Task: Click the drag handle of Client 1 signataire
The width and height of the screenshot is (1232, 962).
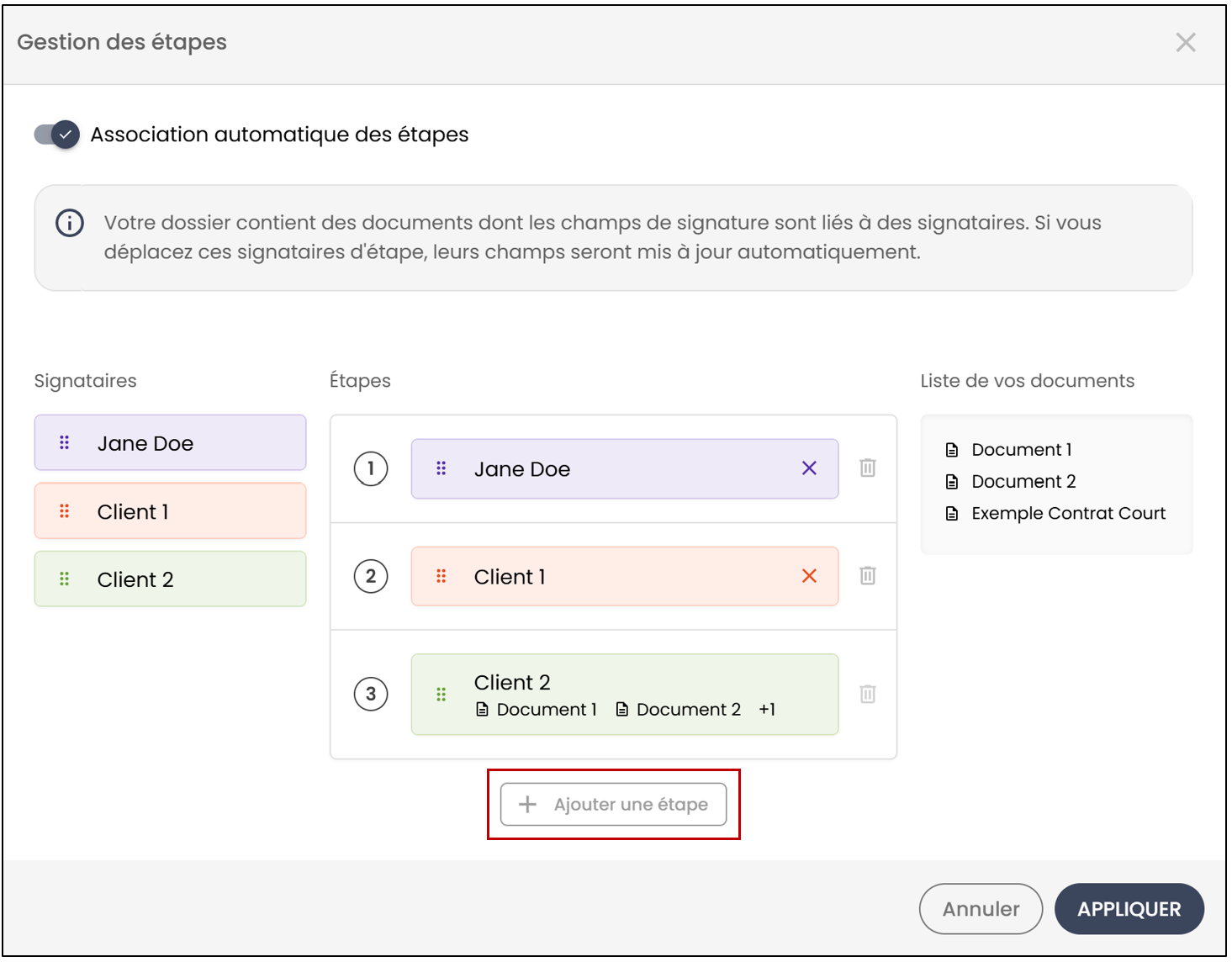Action: (65, 511)
